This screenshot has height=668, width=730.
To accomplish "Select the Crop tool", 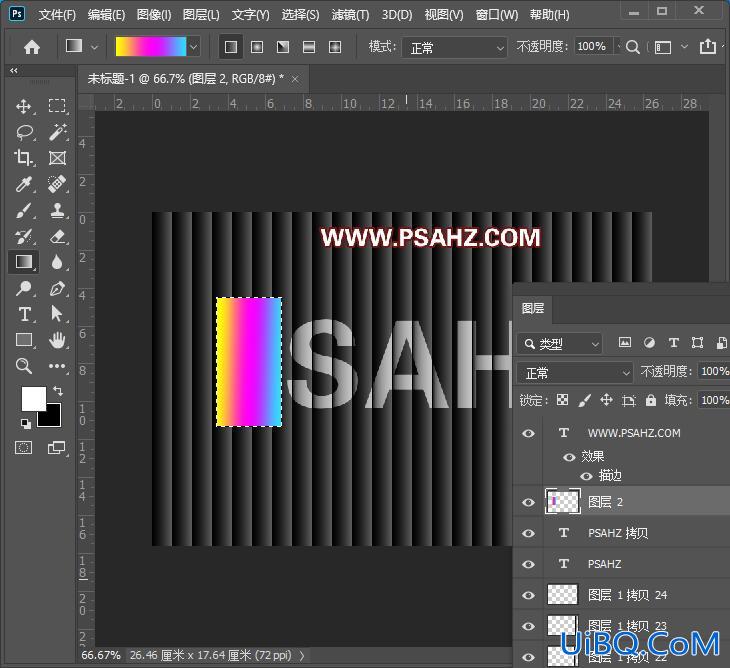I will (23, 158).
